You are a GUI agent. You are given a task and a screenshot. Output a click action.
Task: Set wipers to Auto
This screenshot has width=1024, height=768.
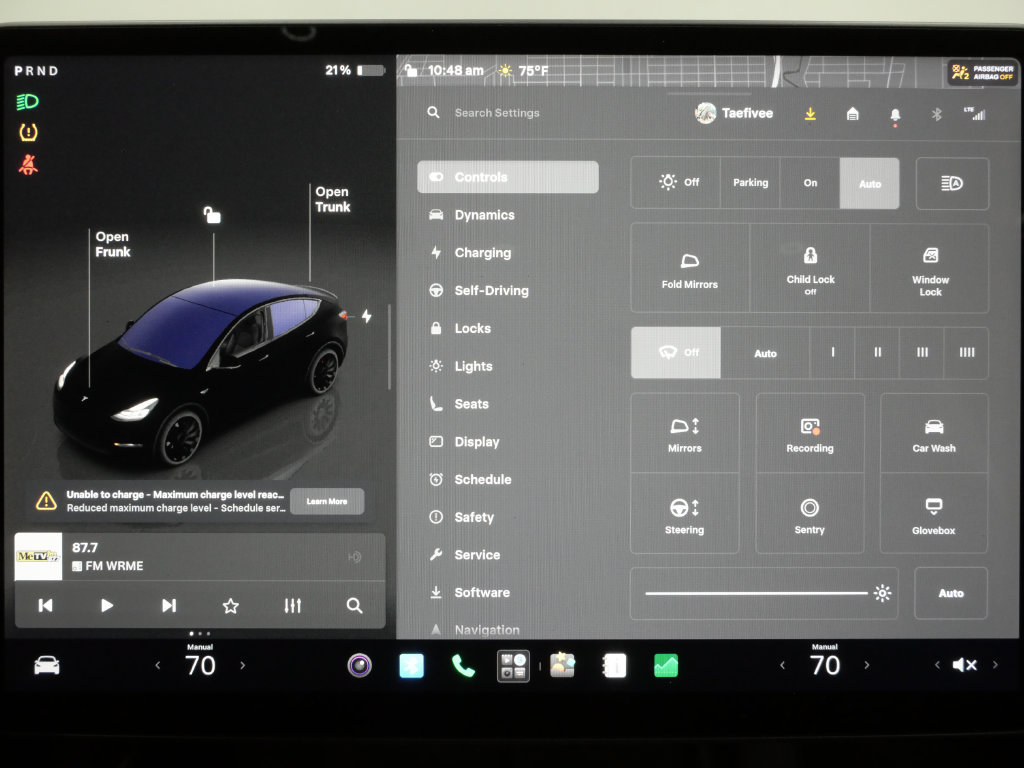765,353
